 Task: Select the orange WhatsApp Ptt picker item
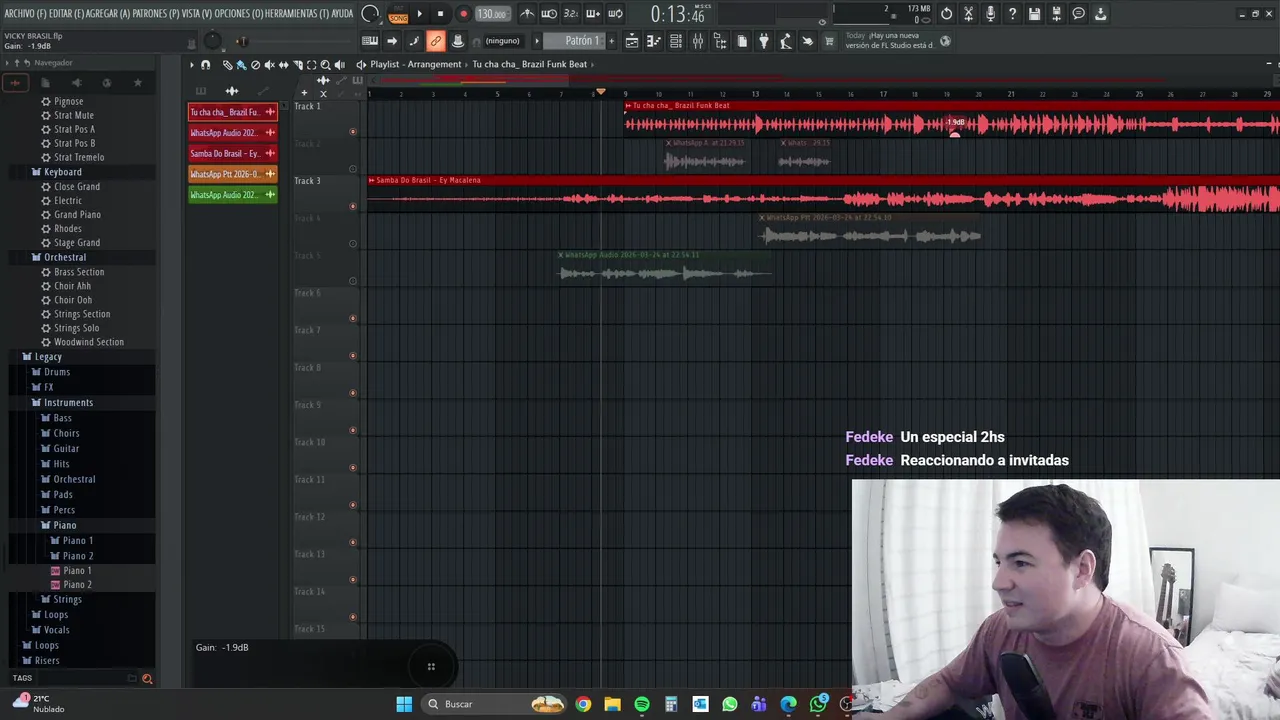click(x=232, y=174)
